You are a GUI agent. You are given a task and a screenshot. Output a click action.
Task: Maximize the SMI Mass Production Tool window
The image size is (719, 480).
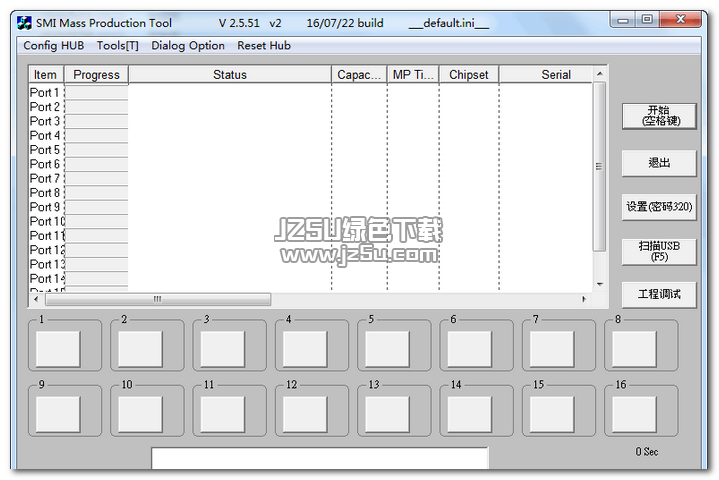click(647, 20)
